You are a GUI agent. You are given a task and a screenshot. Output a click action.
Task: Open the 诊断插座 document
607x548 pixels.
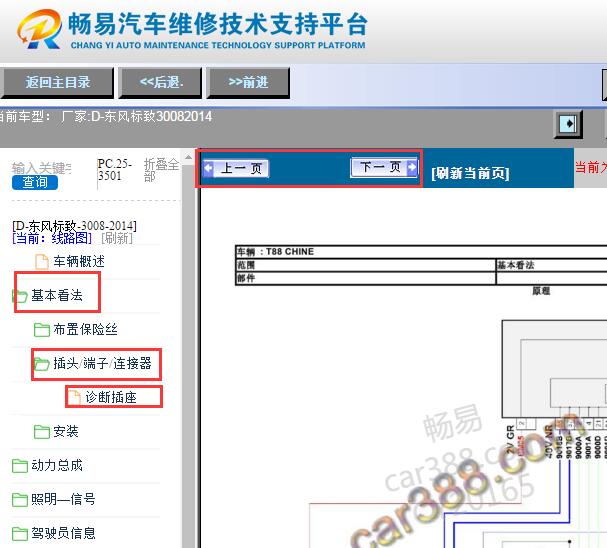tap(111, 397)
